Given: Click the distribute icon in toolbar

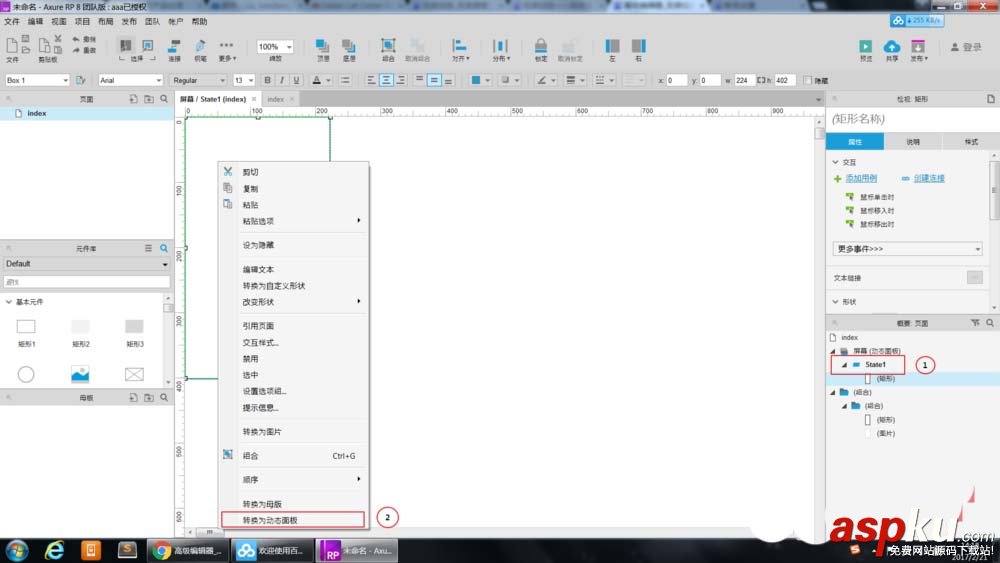Looking at the screenshot, I should [x=500, y=46].
